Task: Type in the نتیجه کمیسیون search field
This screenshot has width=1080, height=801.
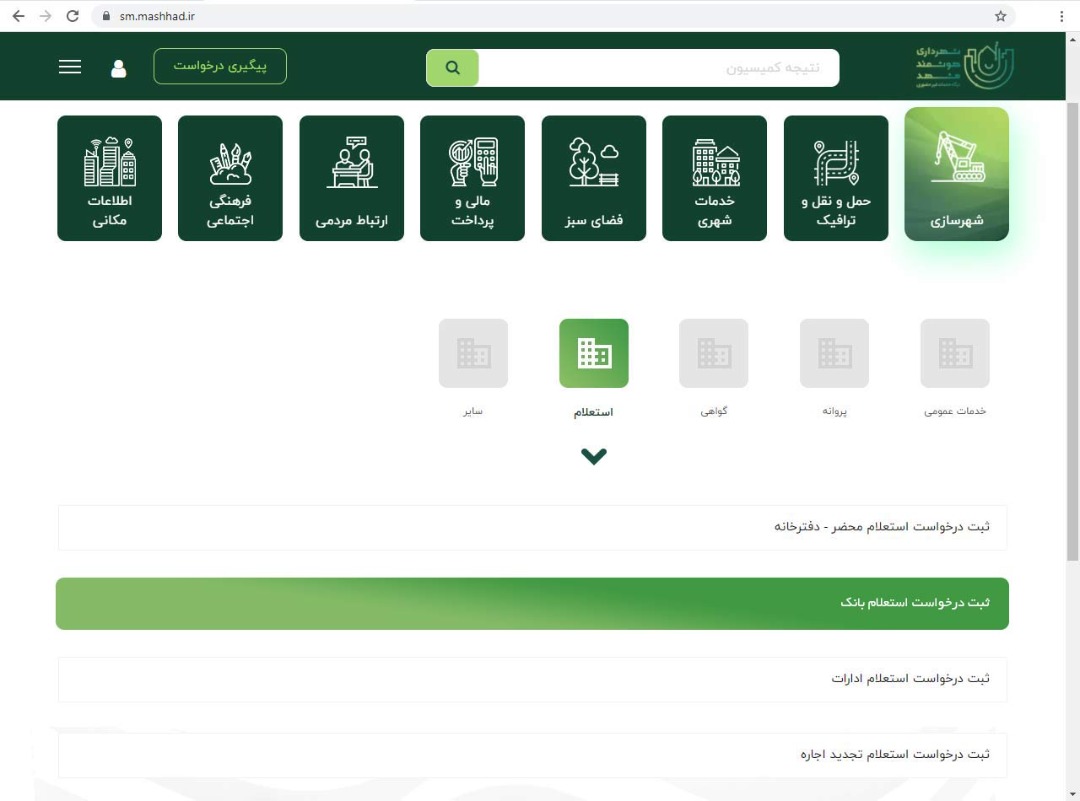Action: click(x=660, y=68)
